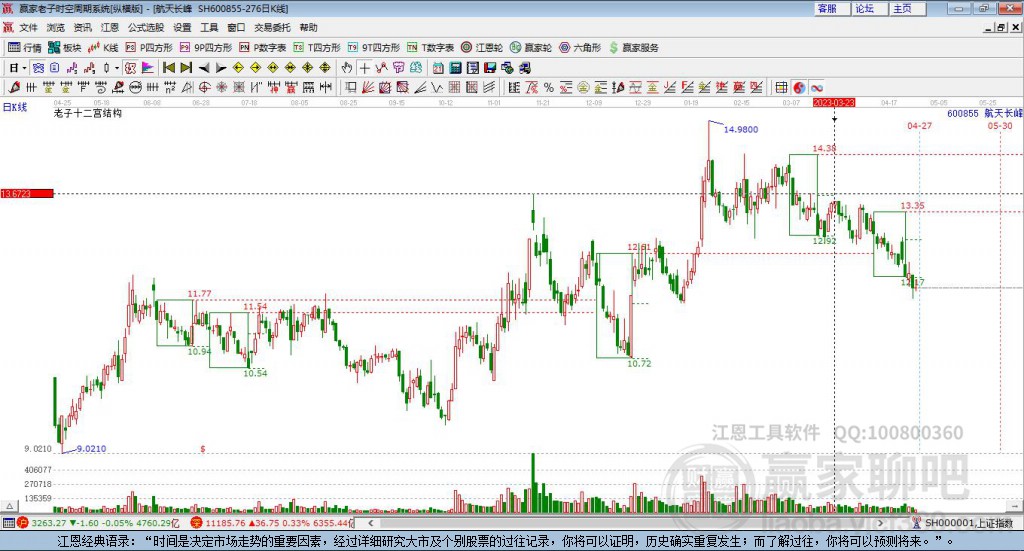1024x551 pixels.
Task: Toggle the highlighted icon right of 日 dropdown
Action: coord(38,68)
